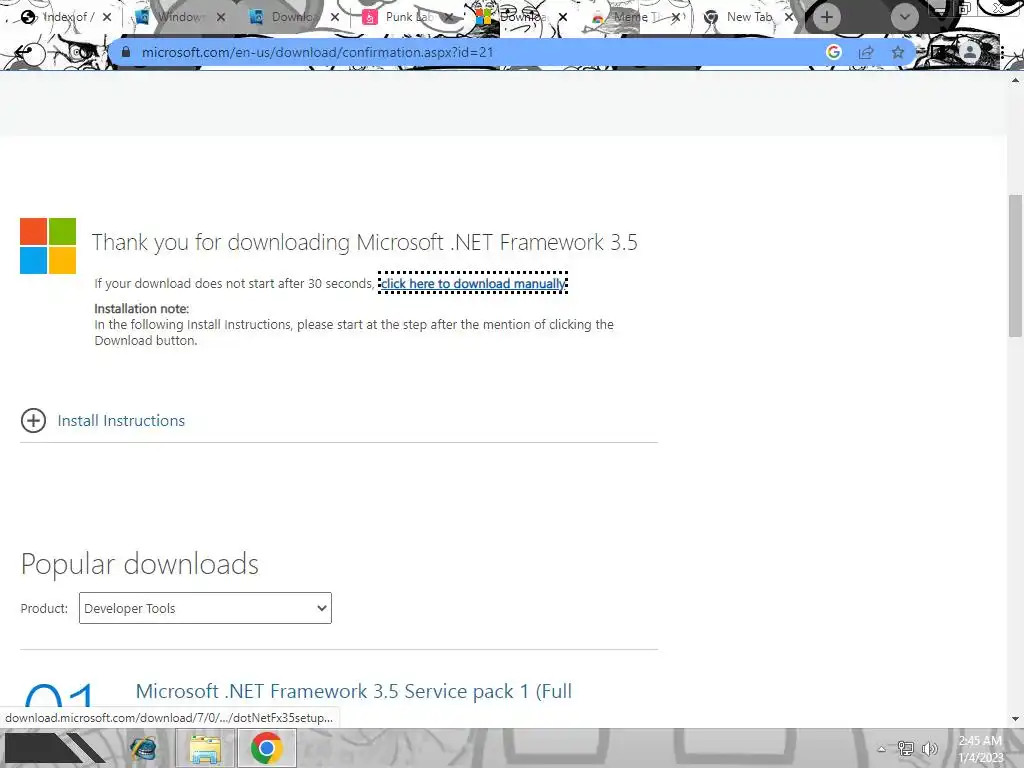Open the Product dropdown showing Developer Tools
The height and width of the screenshot is (768, 1024).
pyautogui.click(x=205, y=608)
